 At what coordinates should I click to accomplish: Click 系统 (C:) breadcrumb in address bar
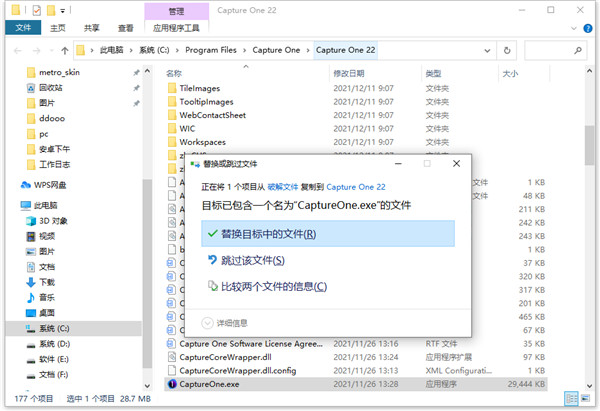154,50
